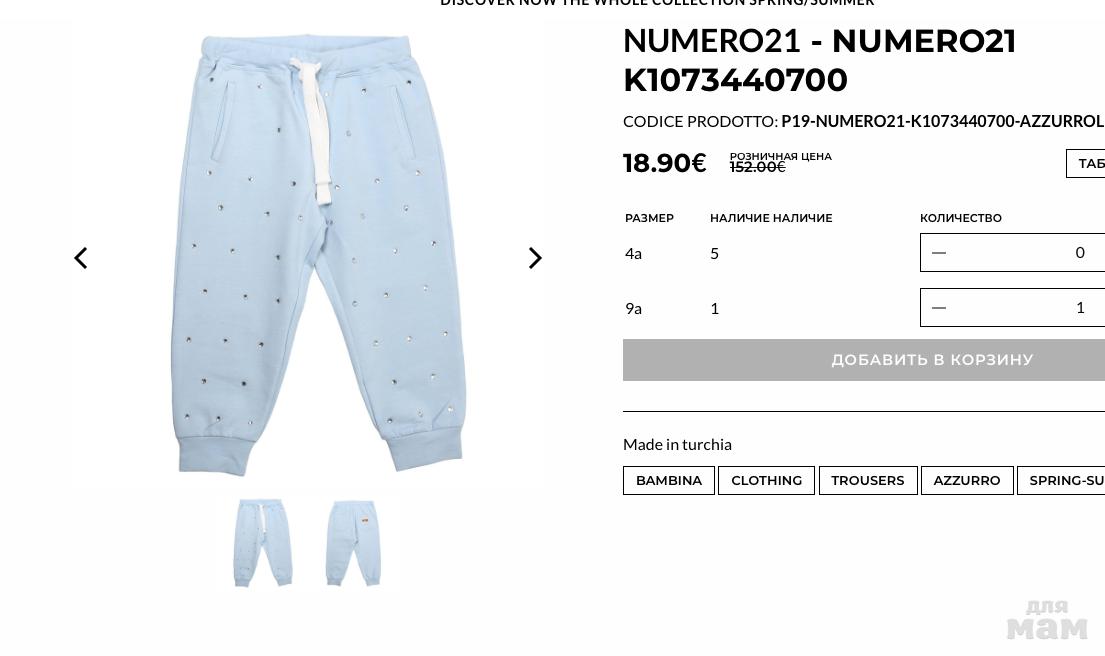Select the back view trousers thumbnail

[x=352, y=543]
